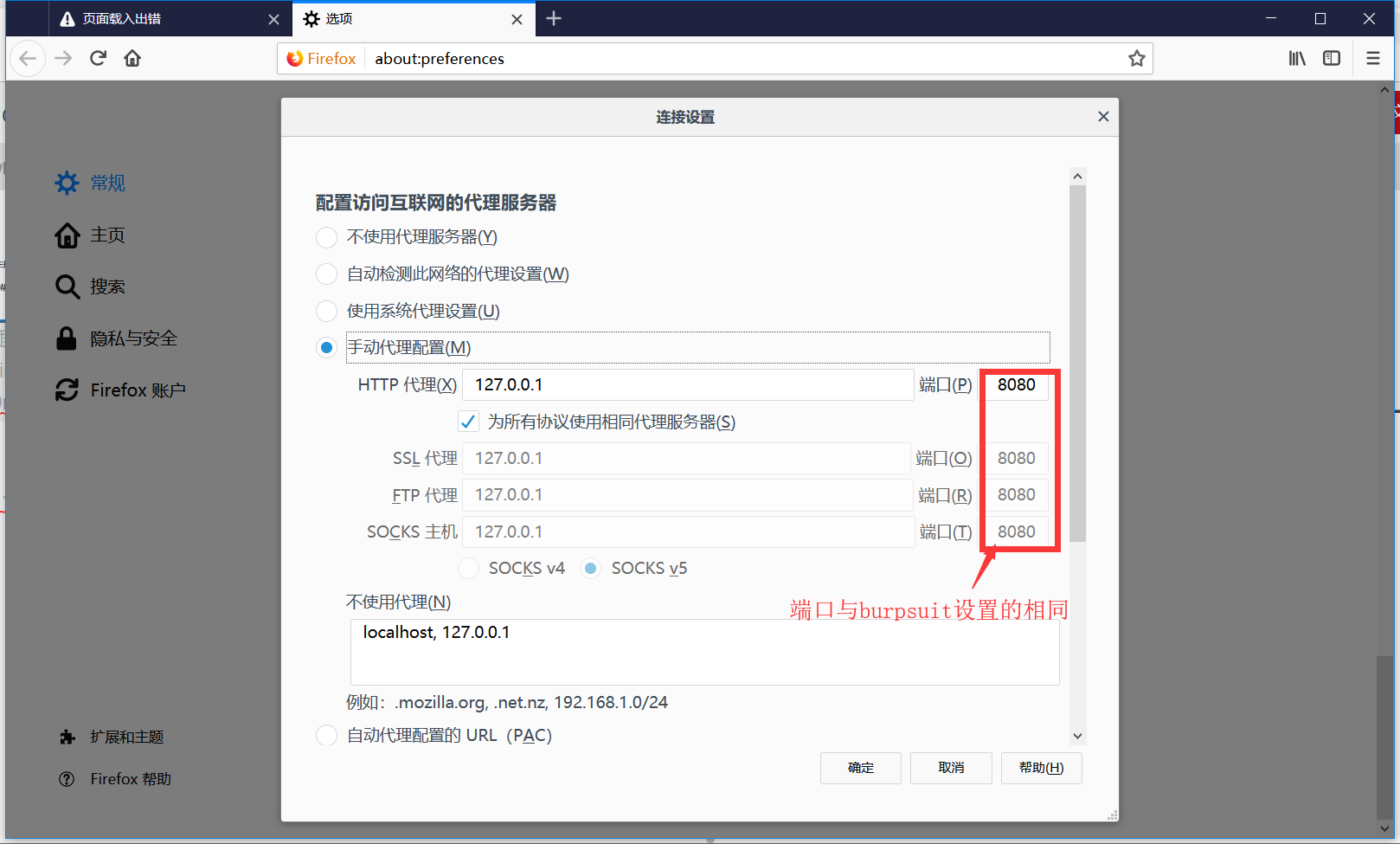Screen dimensions: 1400x844
Task: Open a new browser tab
Action: tap(553, 18)
